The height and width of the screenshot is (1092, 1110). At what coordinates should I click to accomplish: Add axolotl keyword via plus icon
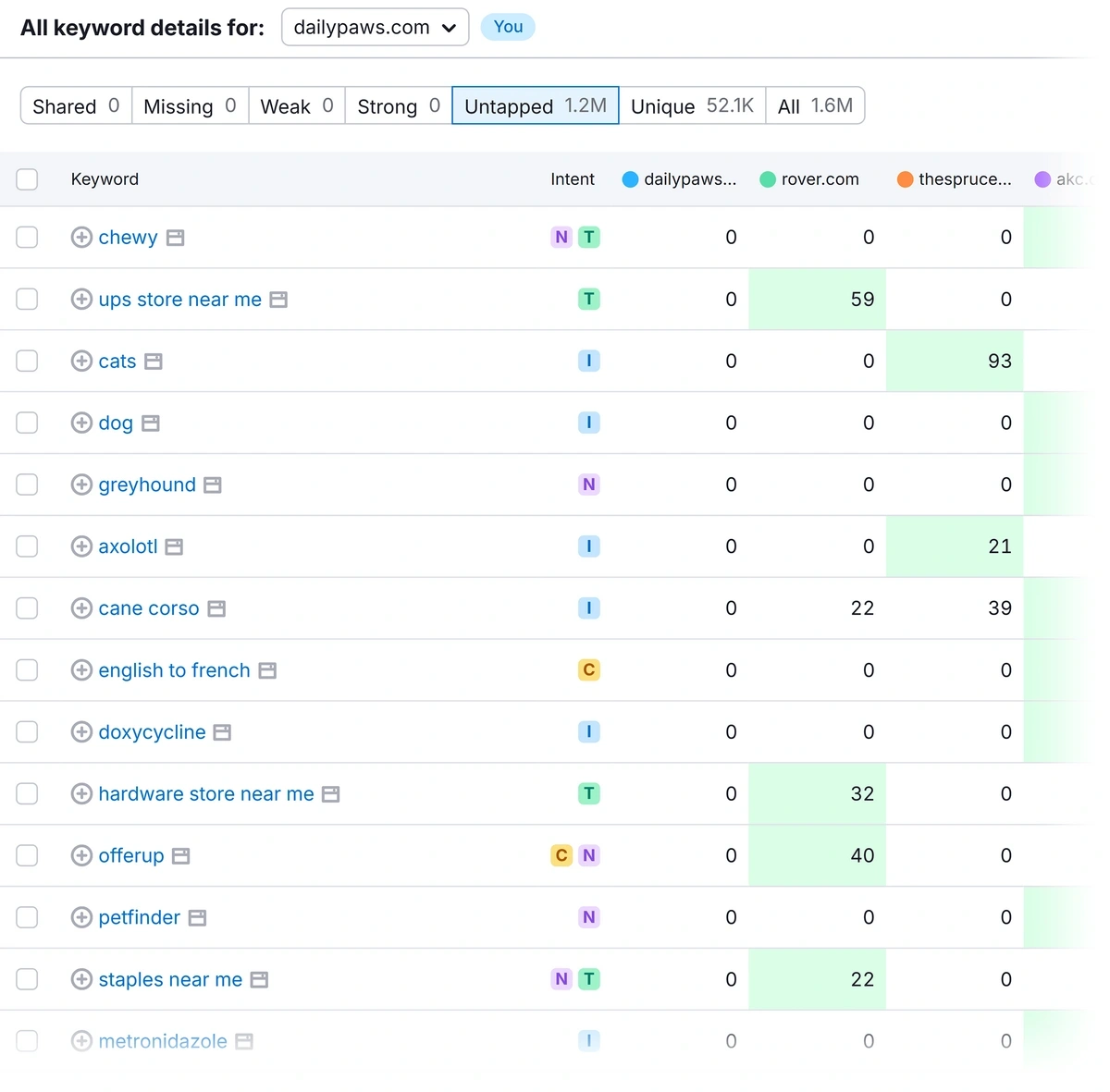81,546
